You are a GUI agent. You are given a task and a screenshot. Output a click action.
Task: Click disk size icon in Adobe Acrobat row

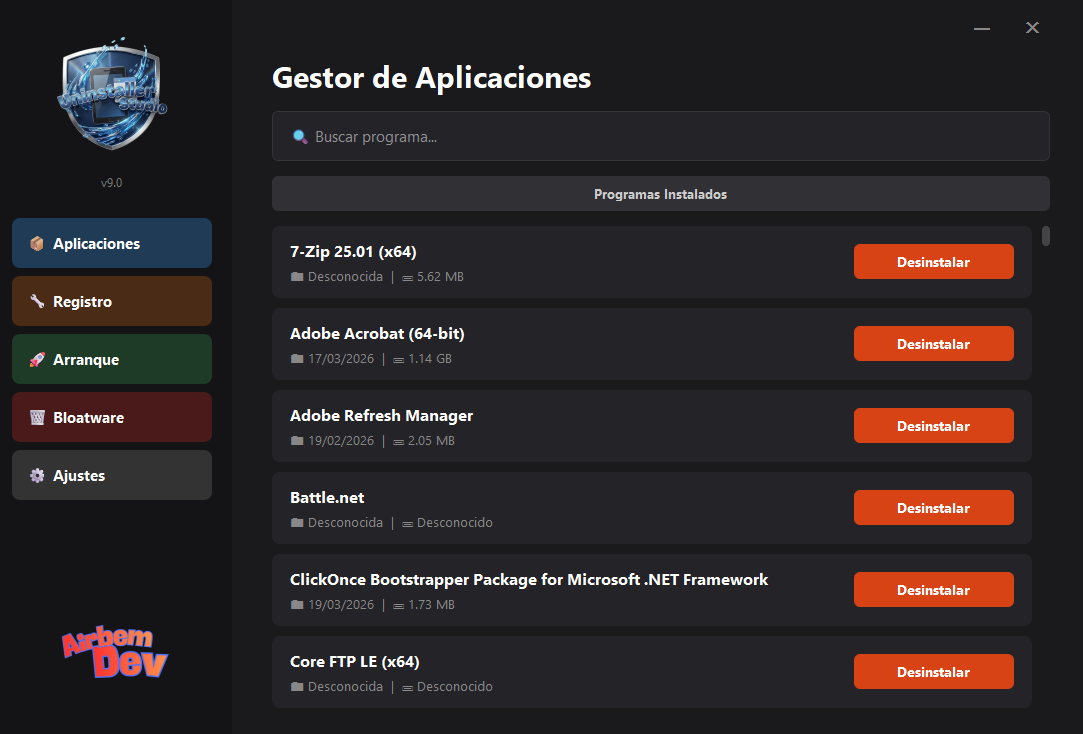[x=399, y=360]
